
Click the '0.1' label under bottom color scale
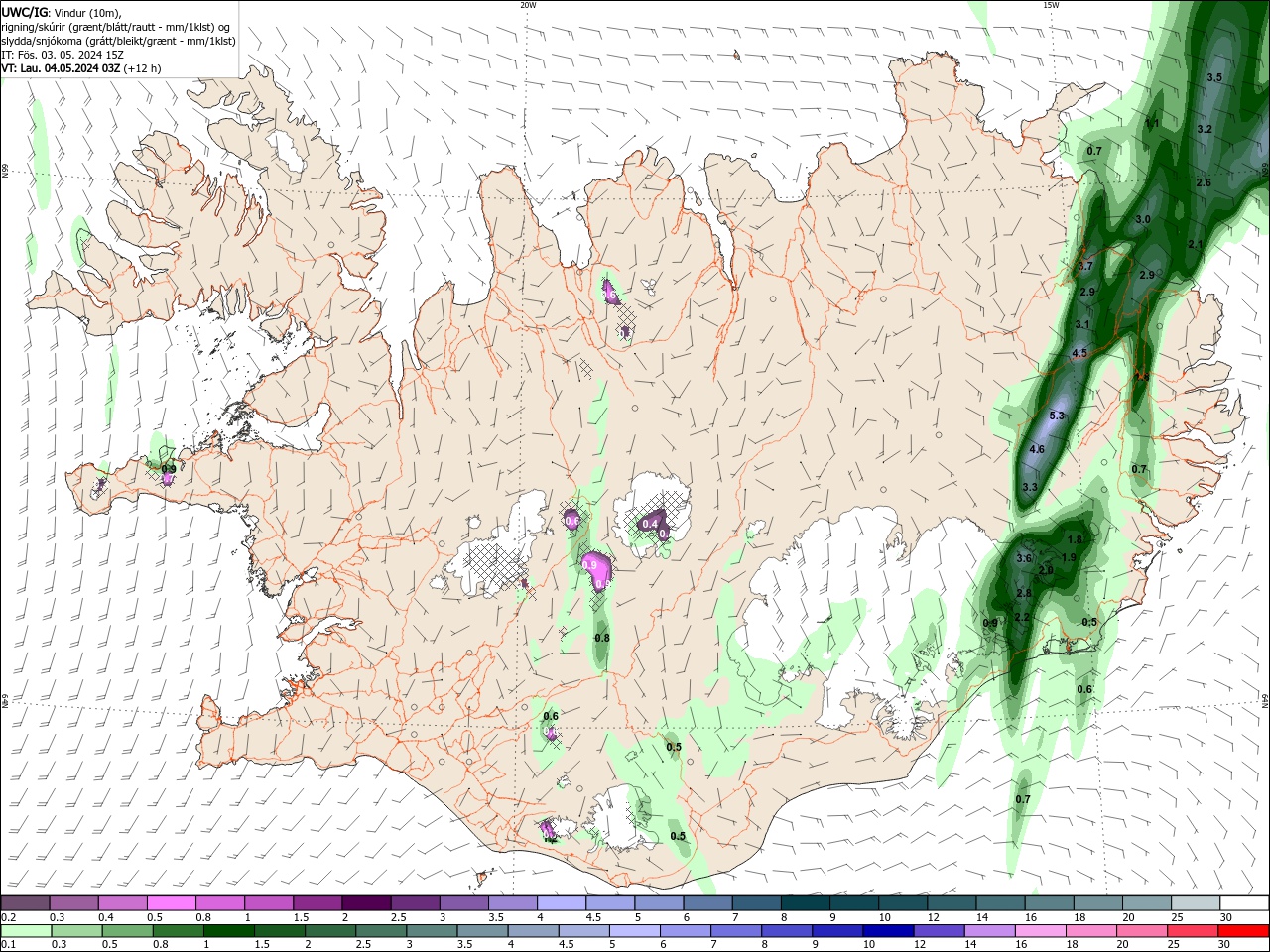pyautogui.click(x=9, y=943)
